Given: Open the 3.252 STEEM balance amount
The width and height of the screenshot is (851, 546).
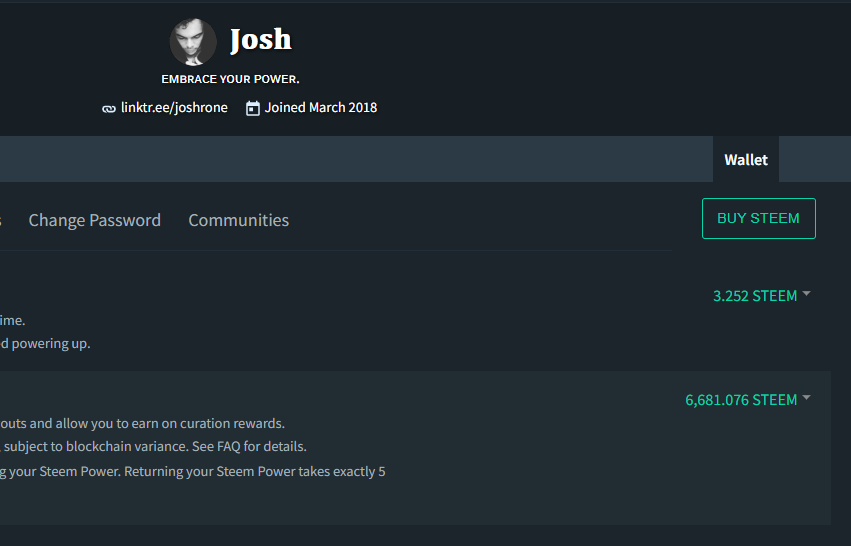Looking at the screenshot, I should click(755, 296).
